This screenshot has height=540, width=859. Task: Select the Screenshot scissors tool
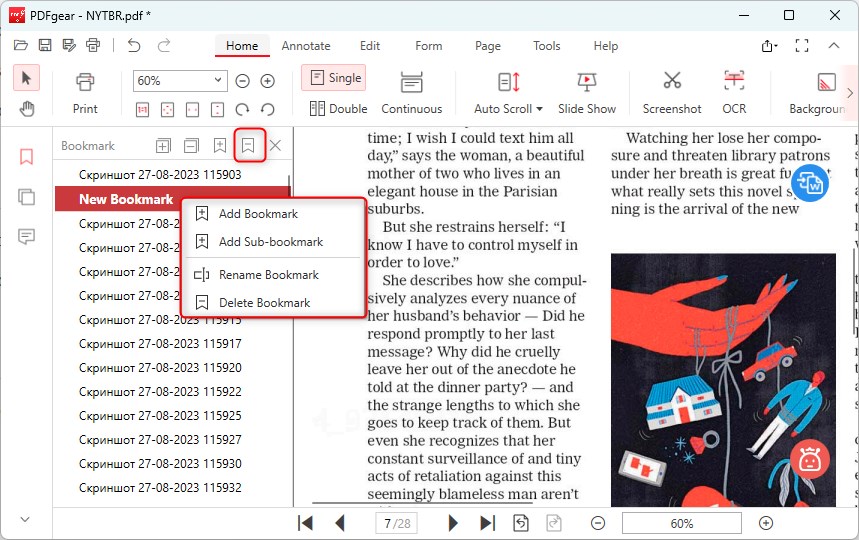(671, 91)
